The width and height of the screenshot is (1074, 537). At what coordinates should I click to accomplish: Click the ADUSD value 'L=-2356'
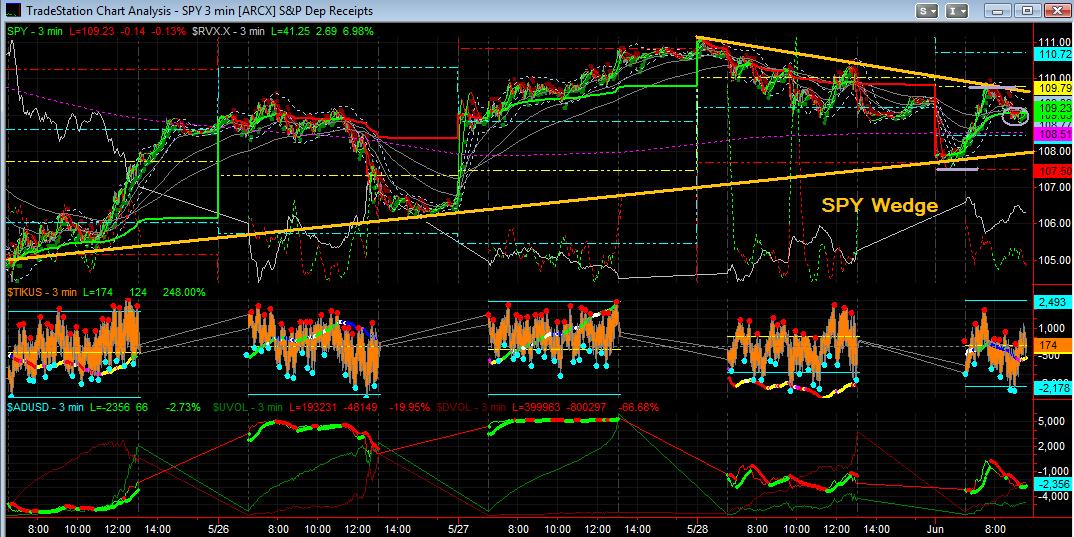click(108, 407)
